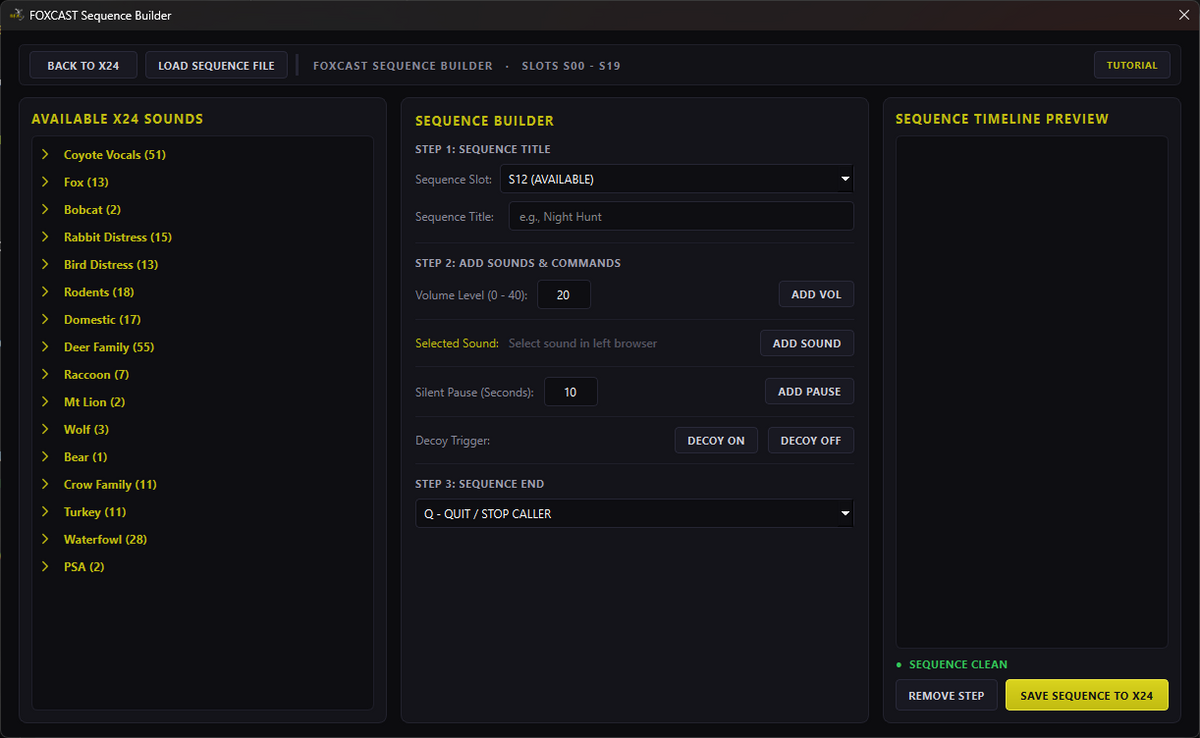This screenshot has width=1200, height=738.
Task: Select PSA (2) category
Action: pos(84,567)
